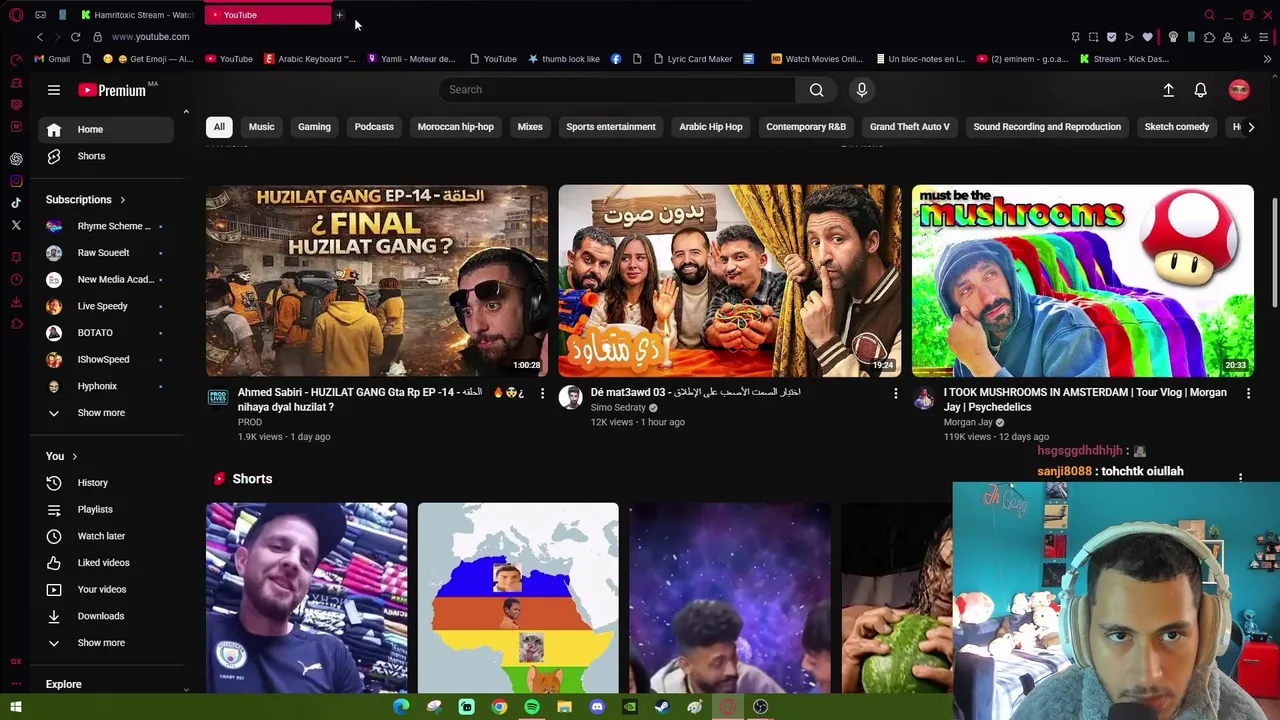Viewport: 1280px width, 720px height.
Task: Open X (Twitter) in the Opera sidebar
Action: pos(16,225)
